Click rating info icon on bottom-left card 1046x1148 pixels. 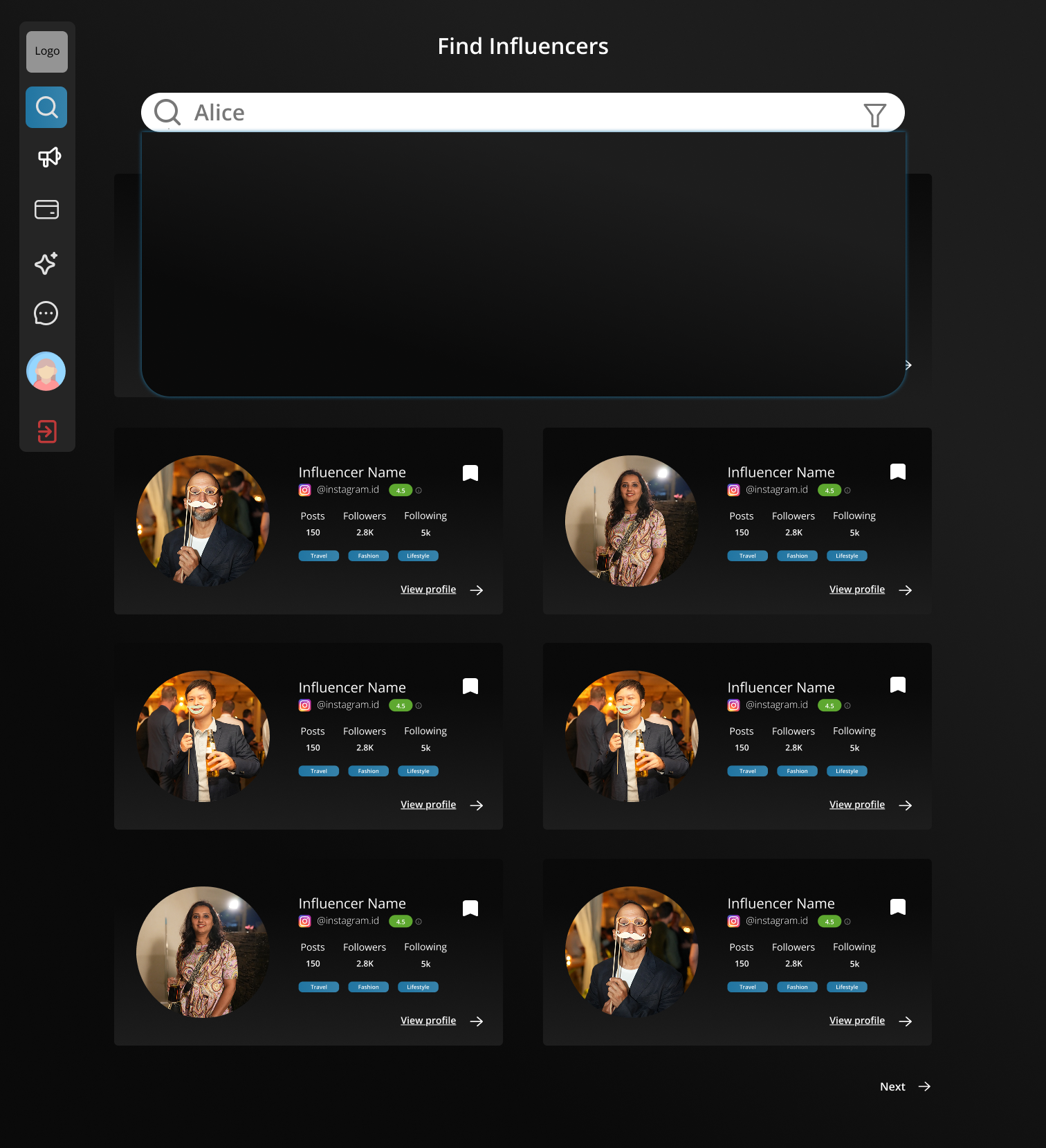[419, 922]
